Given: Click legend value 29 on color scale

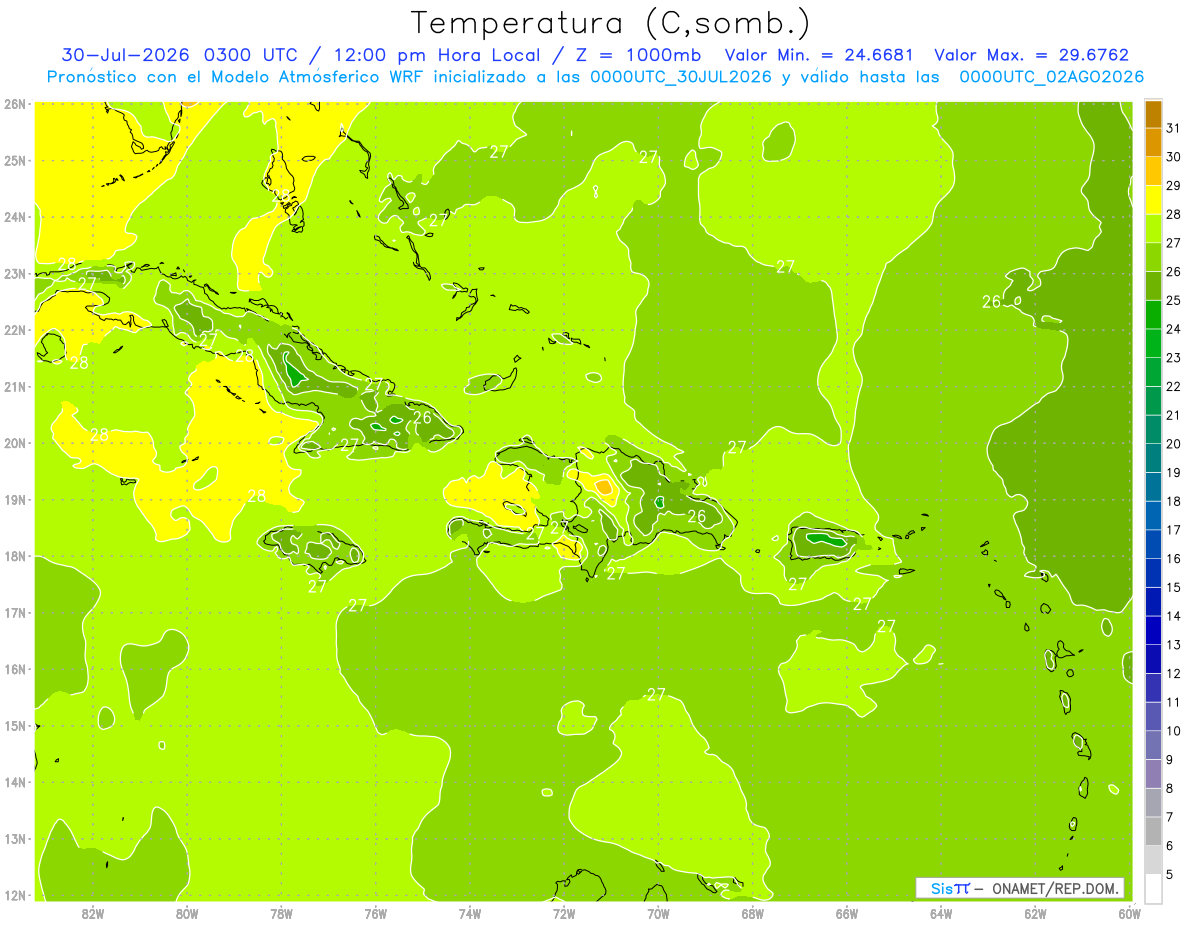Looking at the screenshot, I should [1174, 185].
